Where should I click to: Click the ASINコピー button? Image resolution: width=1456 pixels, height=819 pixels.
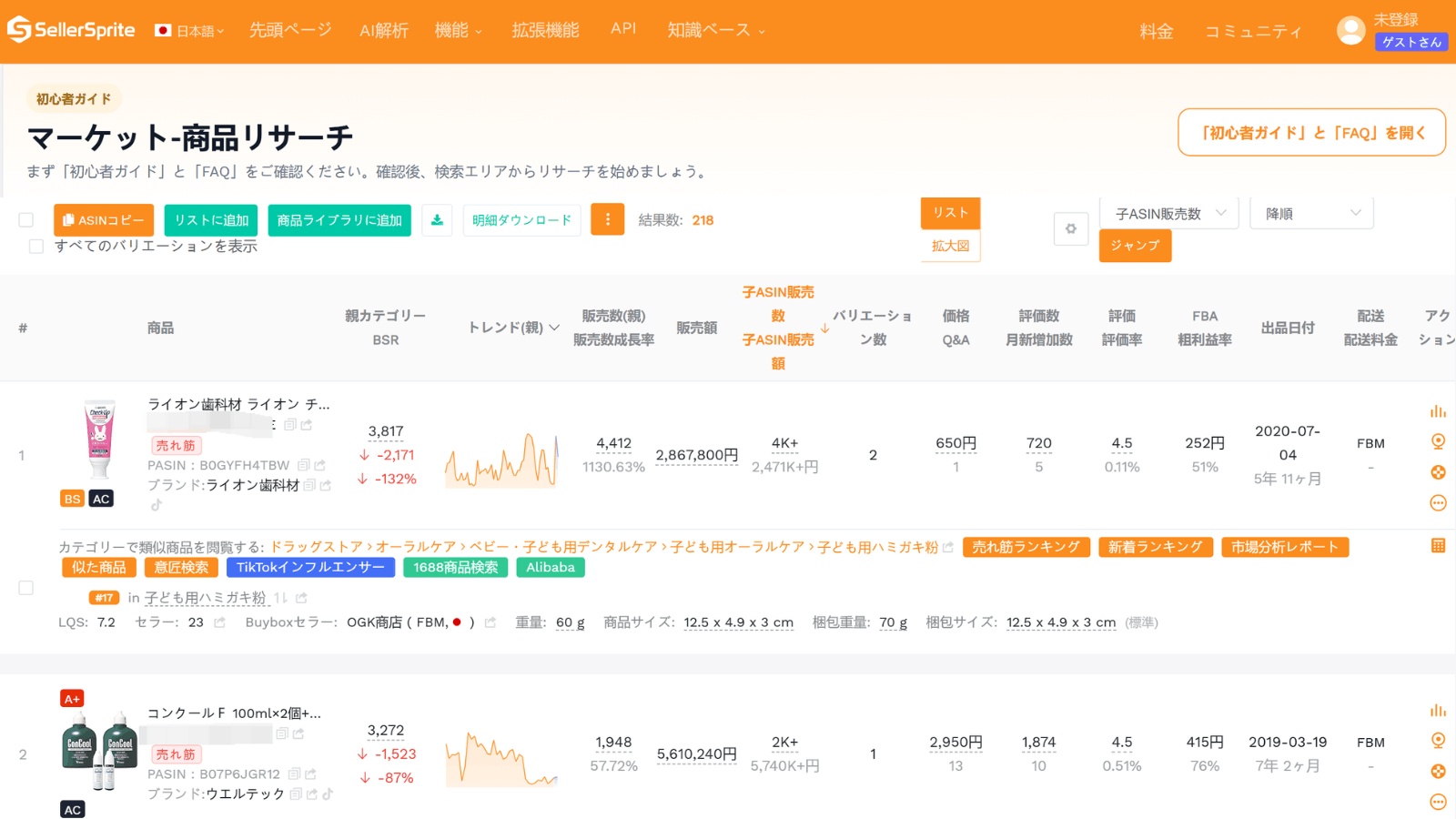click(104, 220)
